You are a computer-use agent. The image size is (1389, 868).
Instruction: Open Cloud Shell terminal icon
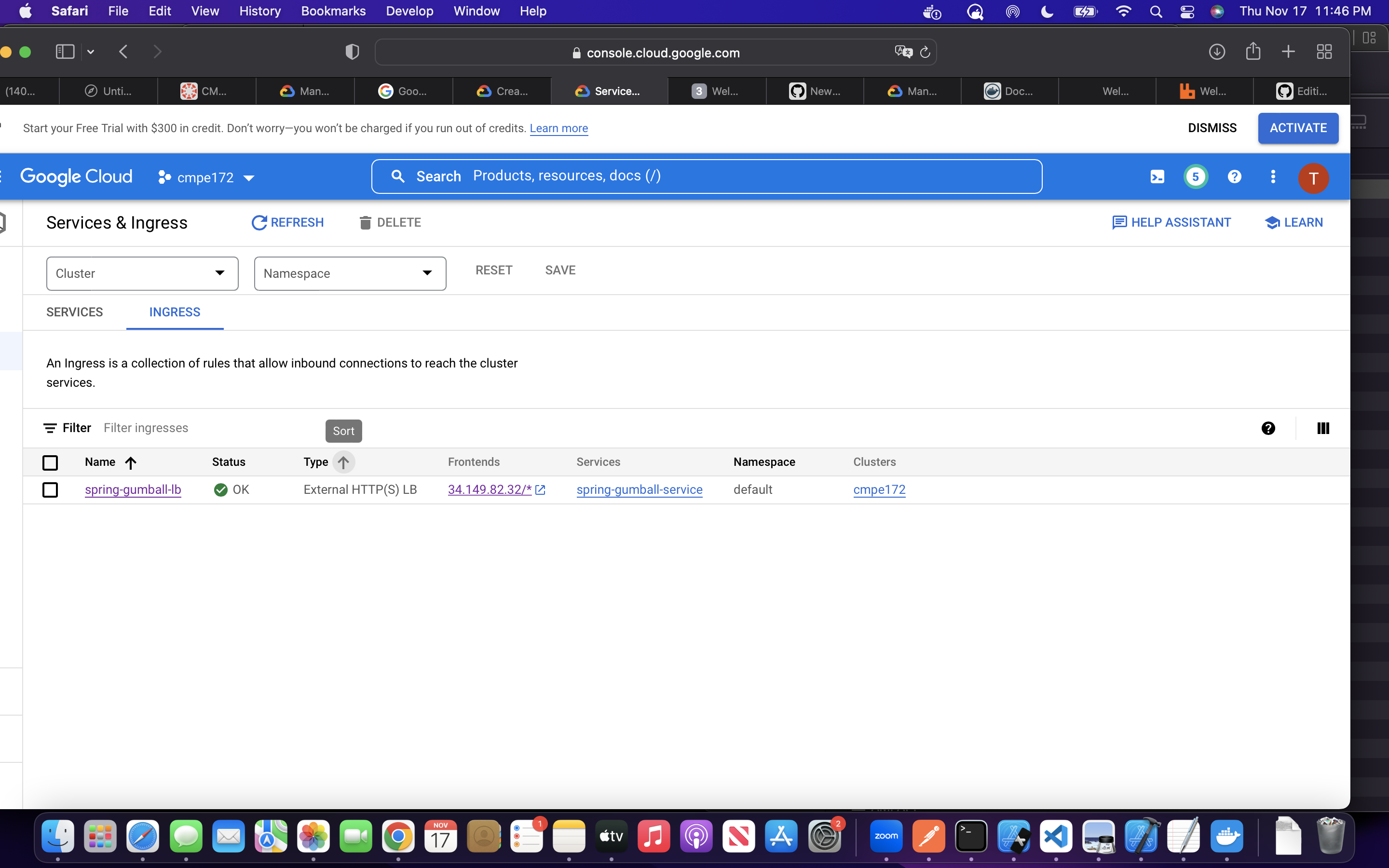coord(1157,177)
